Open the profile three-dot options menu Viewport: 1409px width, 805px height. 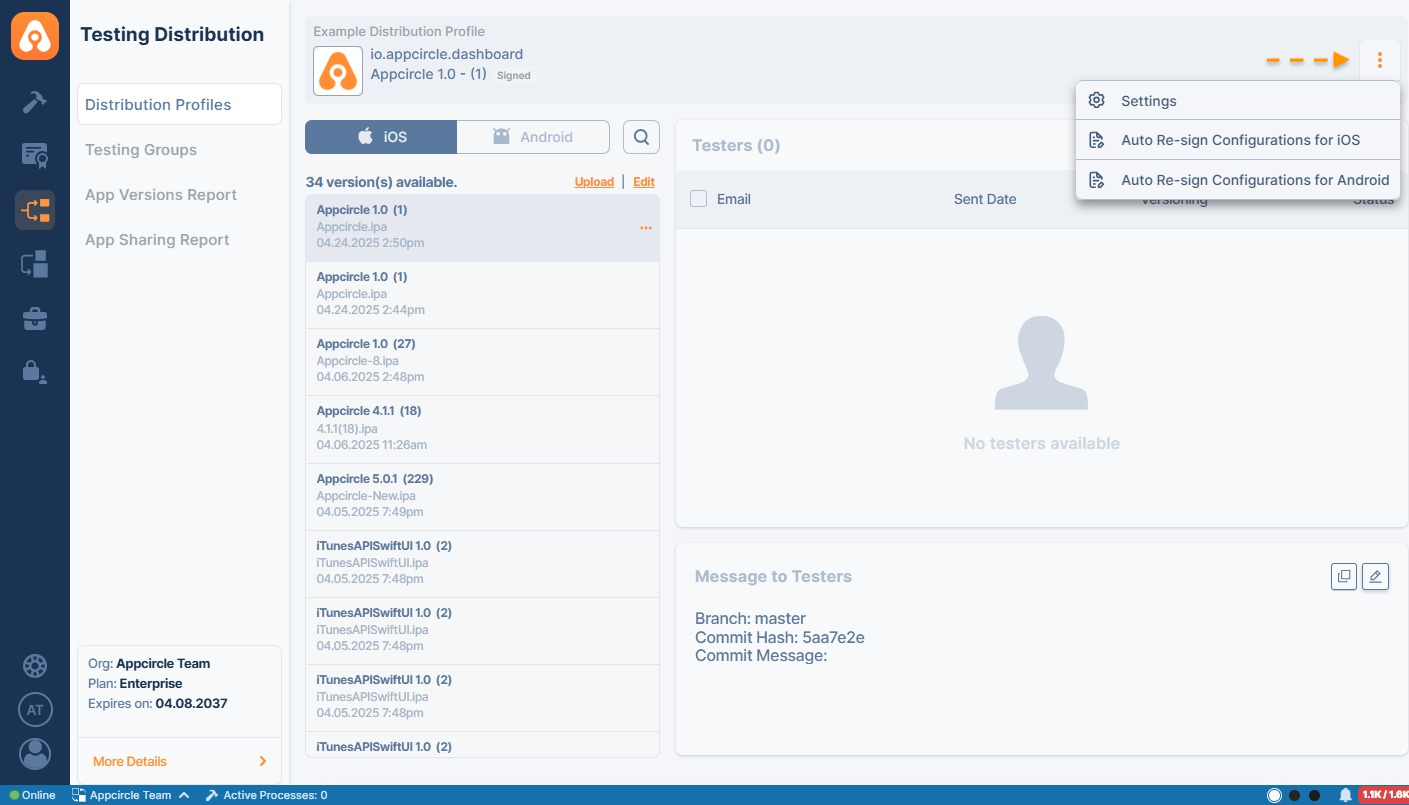click(x=1379, y=60)
